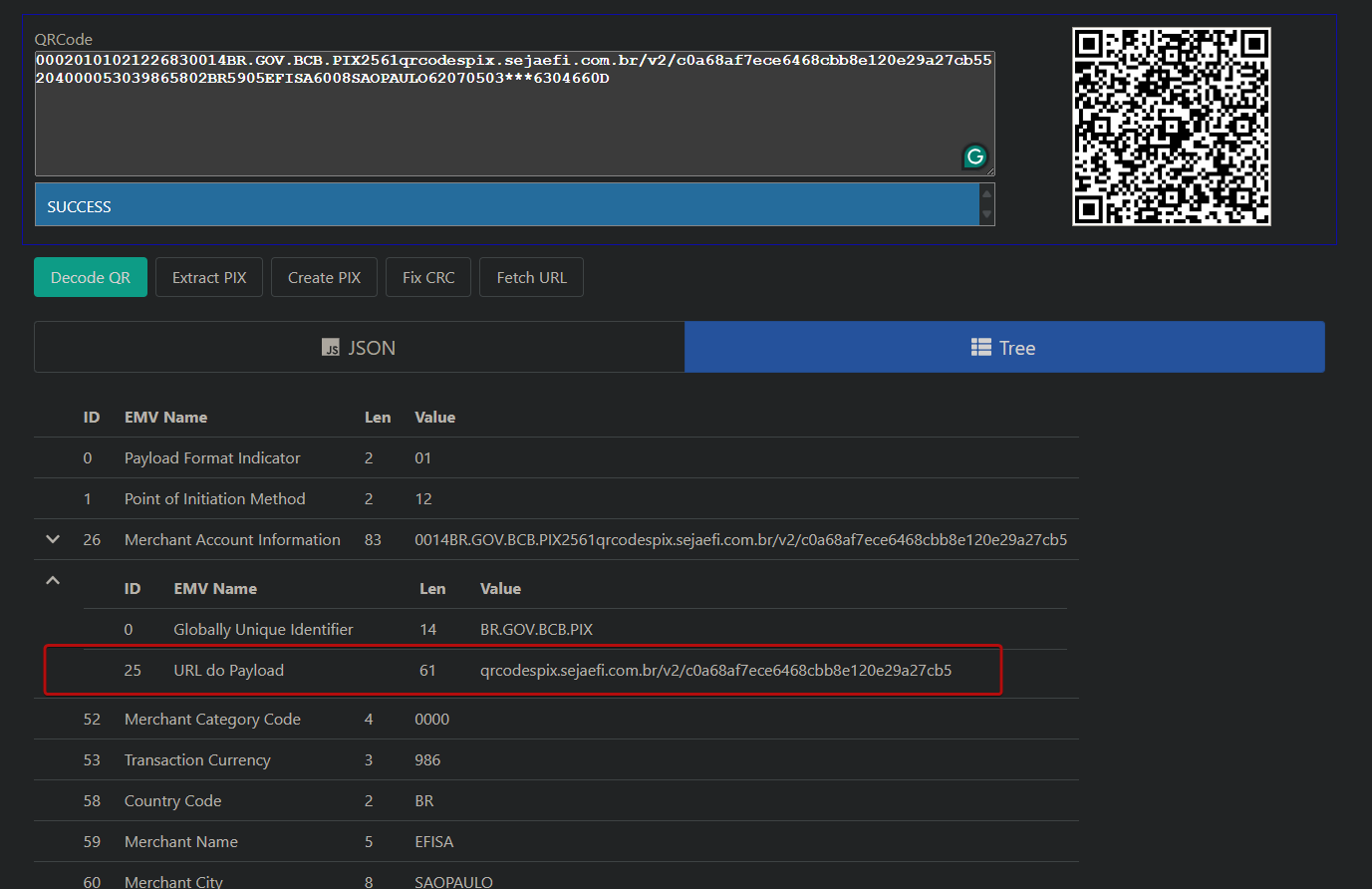Click the value 12 in Initiation Method row
The image size is (1372, 889).
[423, 498]
